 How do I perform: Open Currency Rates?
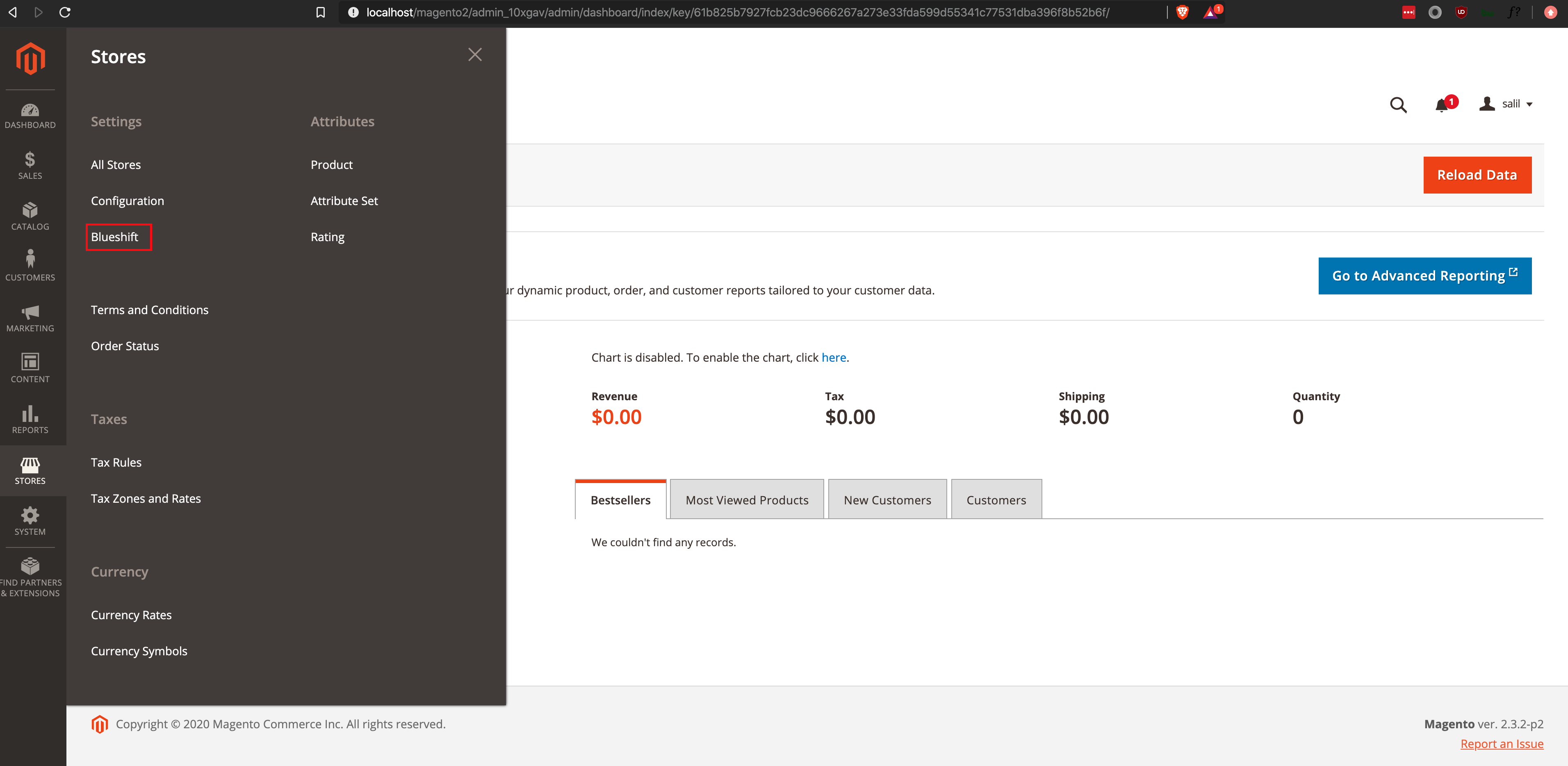pos(132,615)
